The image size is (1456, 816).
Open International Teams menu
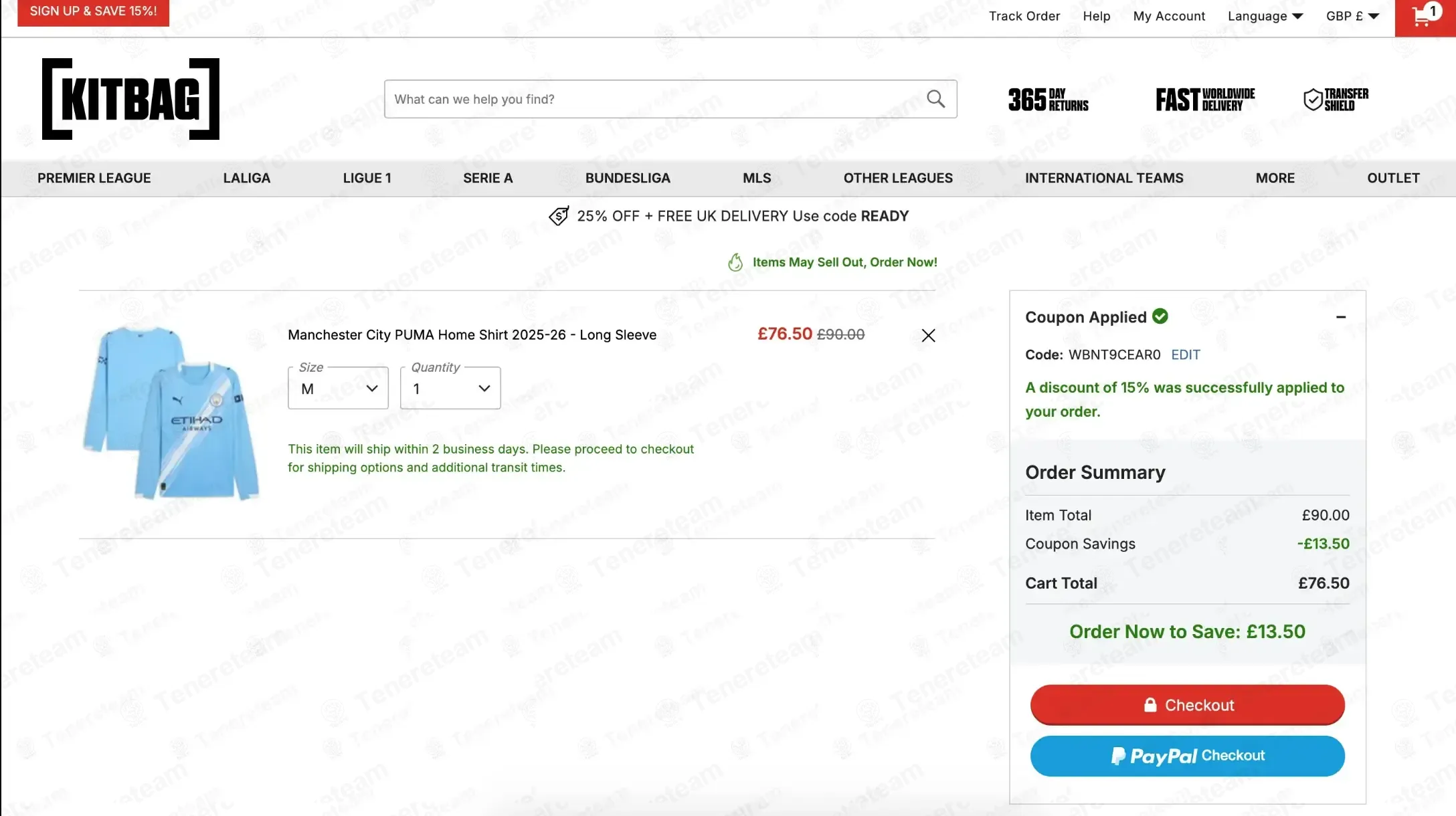click(x=1104, y=178)
